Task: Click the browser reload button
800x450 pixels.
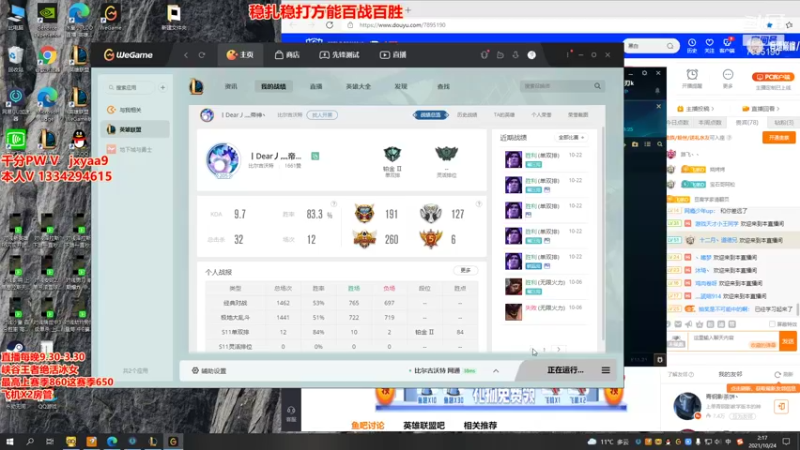Action: [330, 24]
